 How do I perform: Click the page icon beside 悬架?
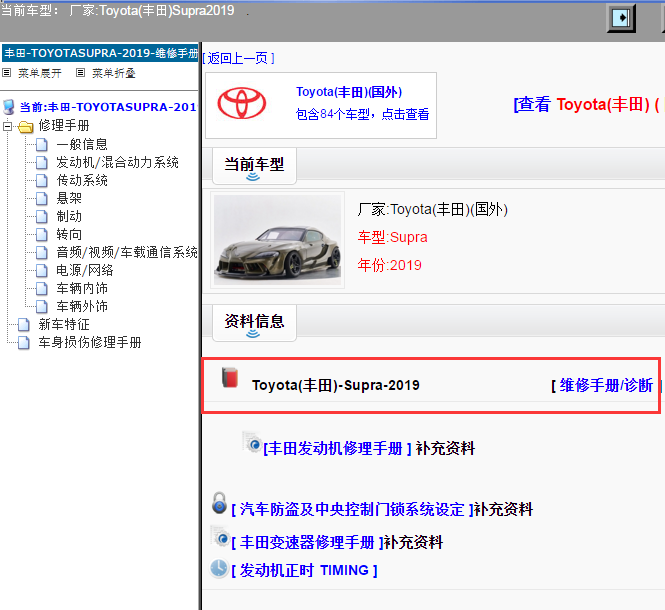coord(42,199)
